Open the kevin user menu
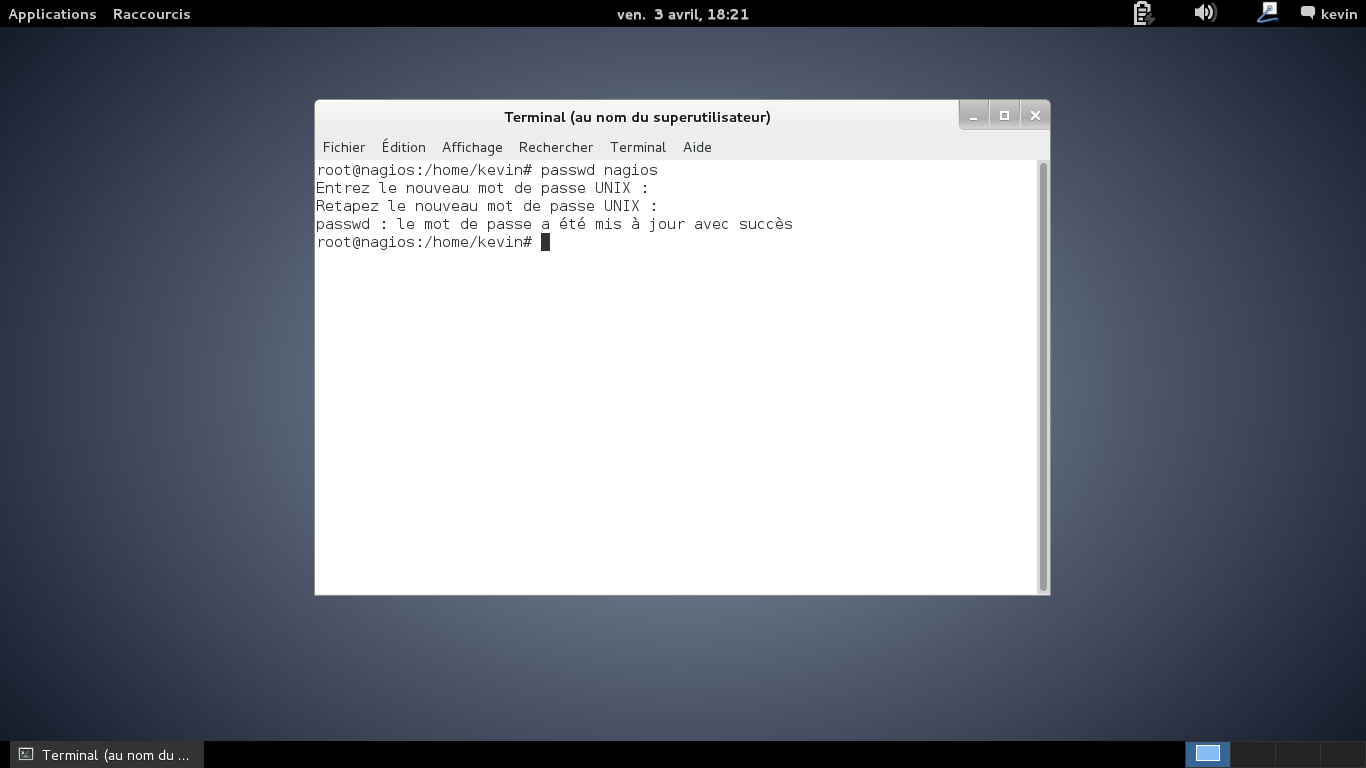This screenshot has height=768, width=1366. click(x=1339, y=14)
